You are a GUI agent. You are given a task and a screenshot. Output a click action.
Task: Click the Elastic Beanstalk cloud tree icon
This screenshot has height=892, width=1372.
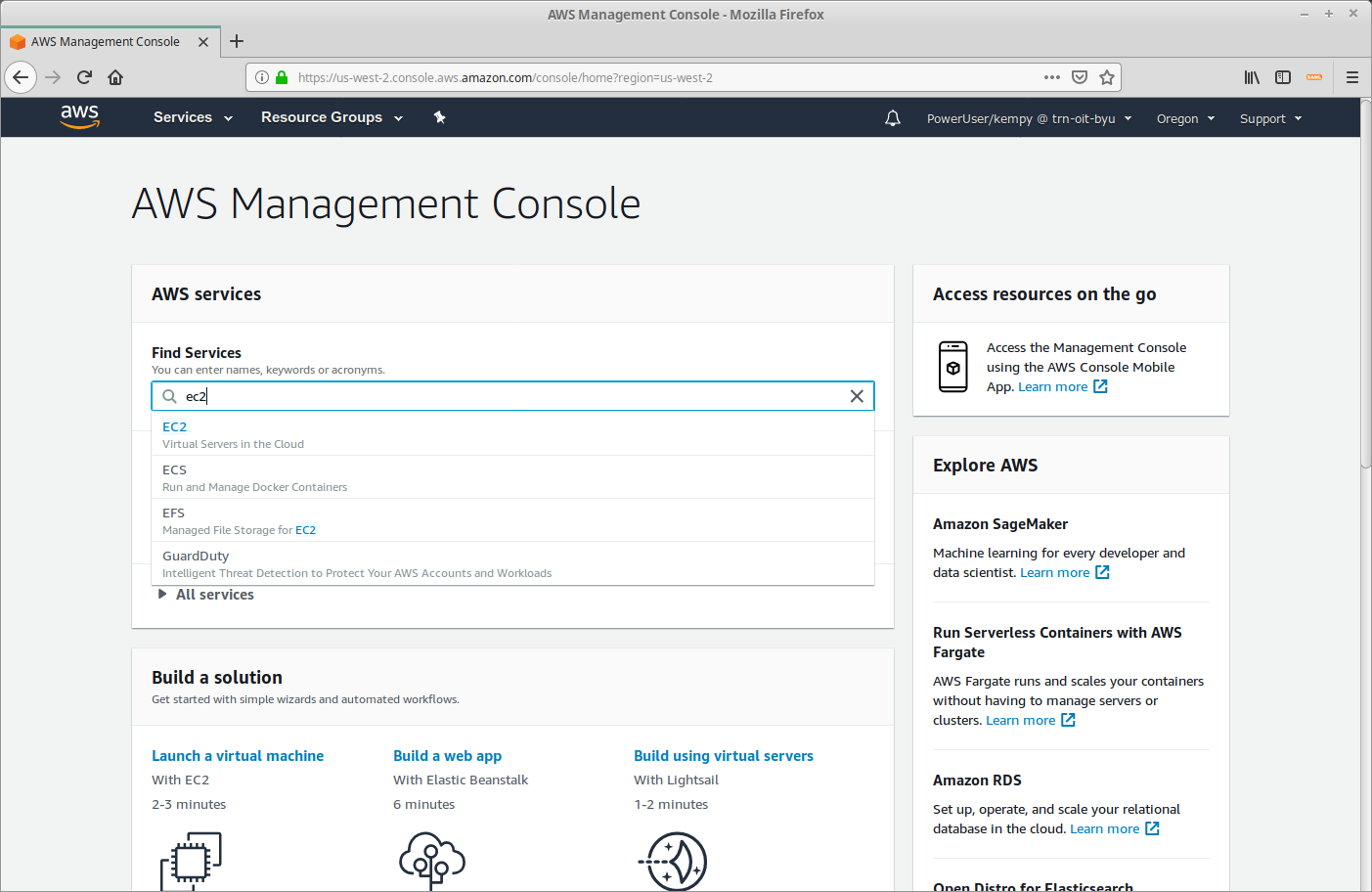(432, 861)
